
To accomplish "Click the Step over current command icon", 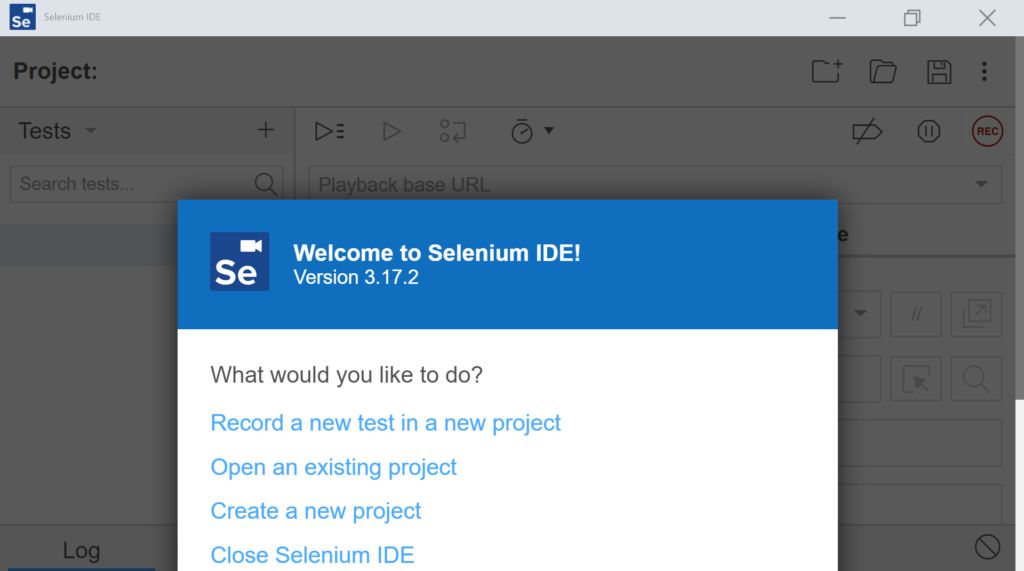I will point(453,131).
